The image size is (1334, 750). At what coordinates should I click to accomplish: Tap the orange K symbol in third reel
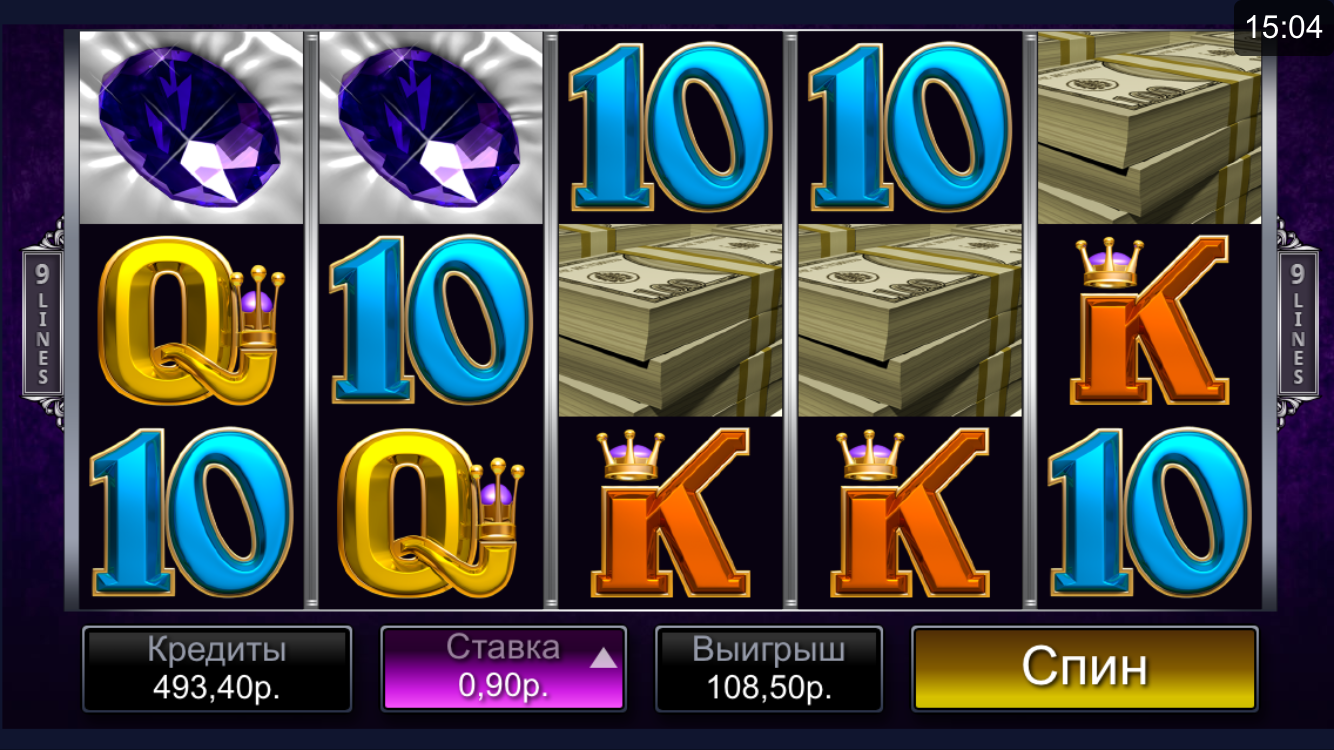click(x=670, y=513)
